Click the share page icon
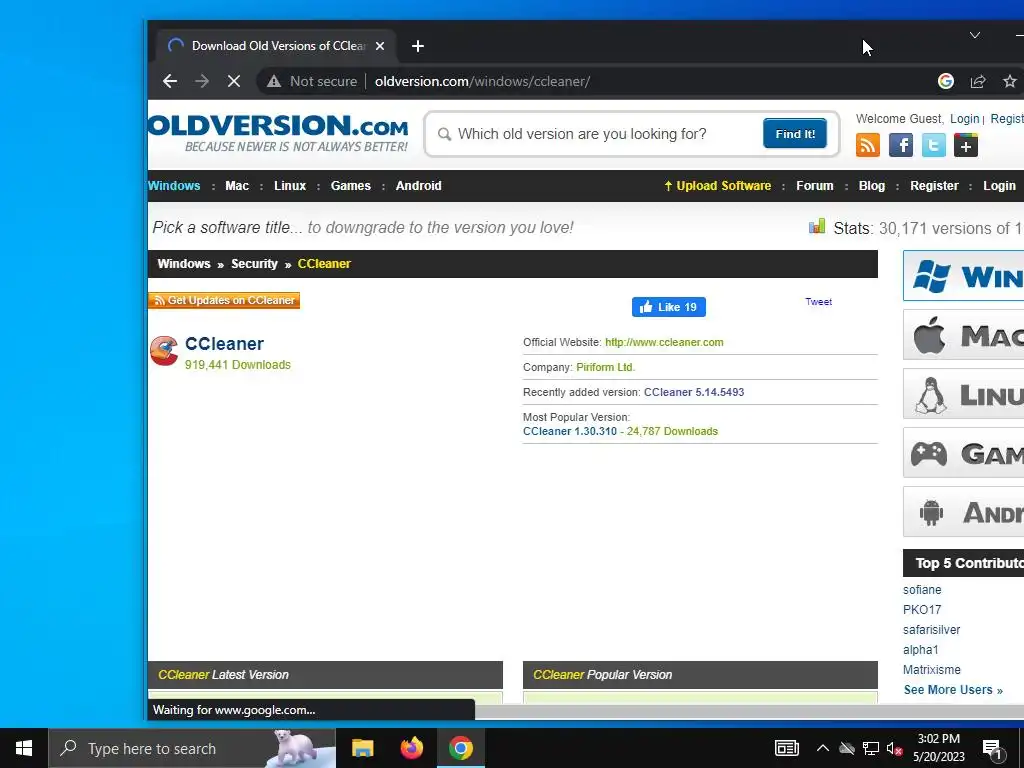The width and height of the screenshot is (1024, 768). [978, 81]
